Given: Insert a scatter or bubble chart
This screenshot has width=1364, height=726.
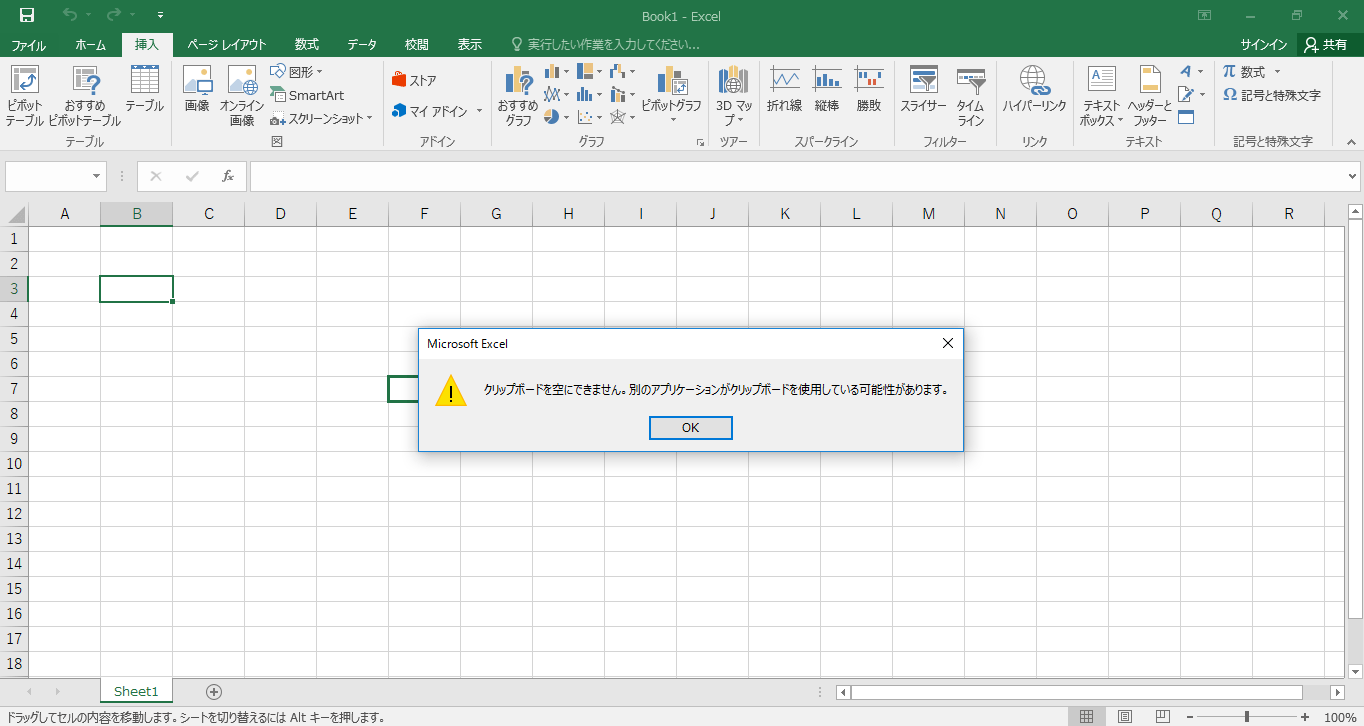Looking at the screenshot, I should (x=590, y=117).
